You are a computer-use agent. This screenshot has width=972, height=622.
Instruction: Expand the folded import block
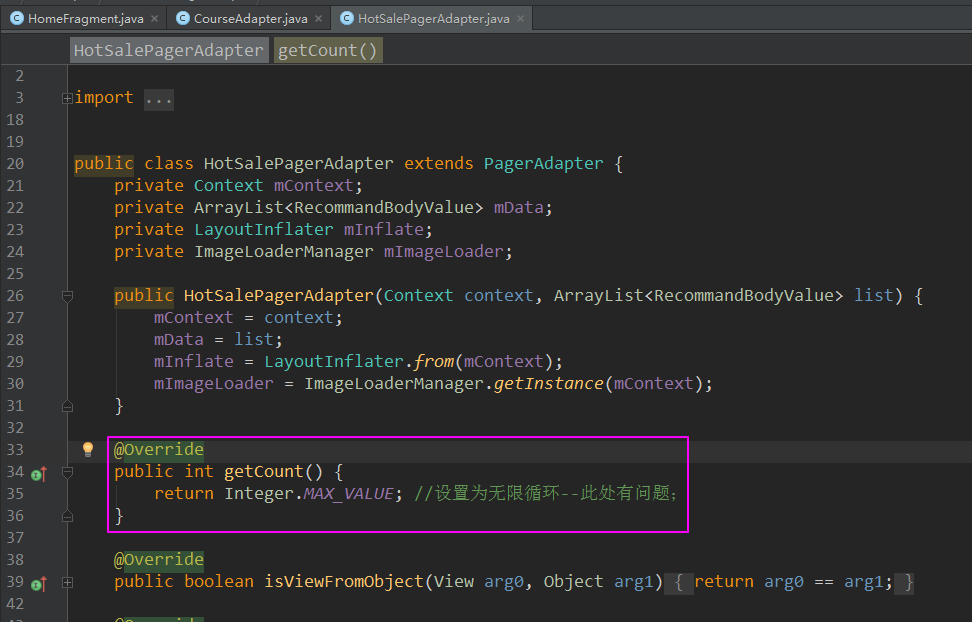[66, 98]
